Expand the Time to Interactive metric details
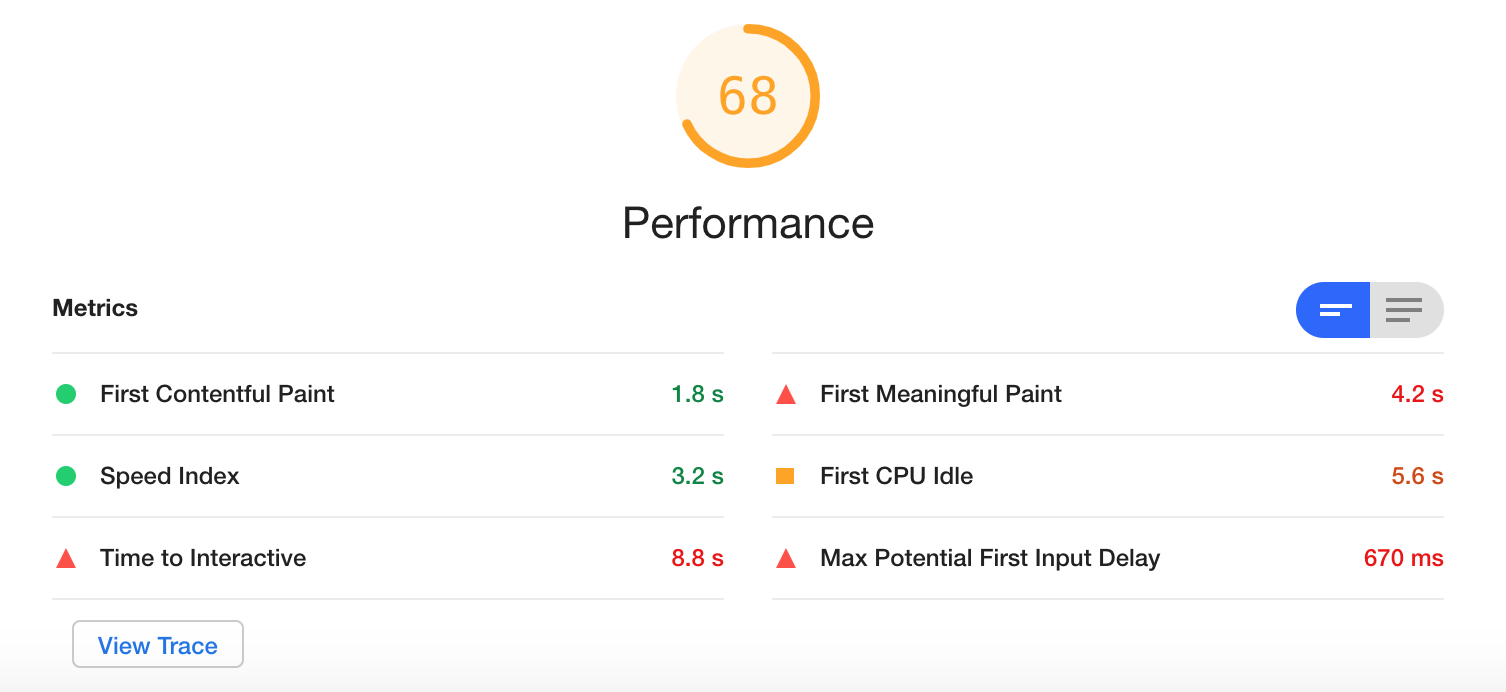 pyautogui.click(x=202, y=558)
